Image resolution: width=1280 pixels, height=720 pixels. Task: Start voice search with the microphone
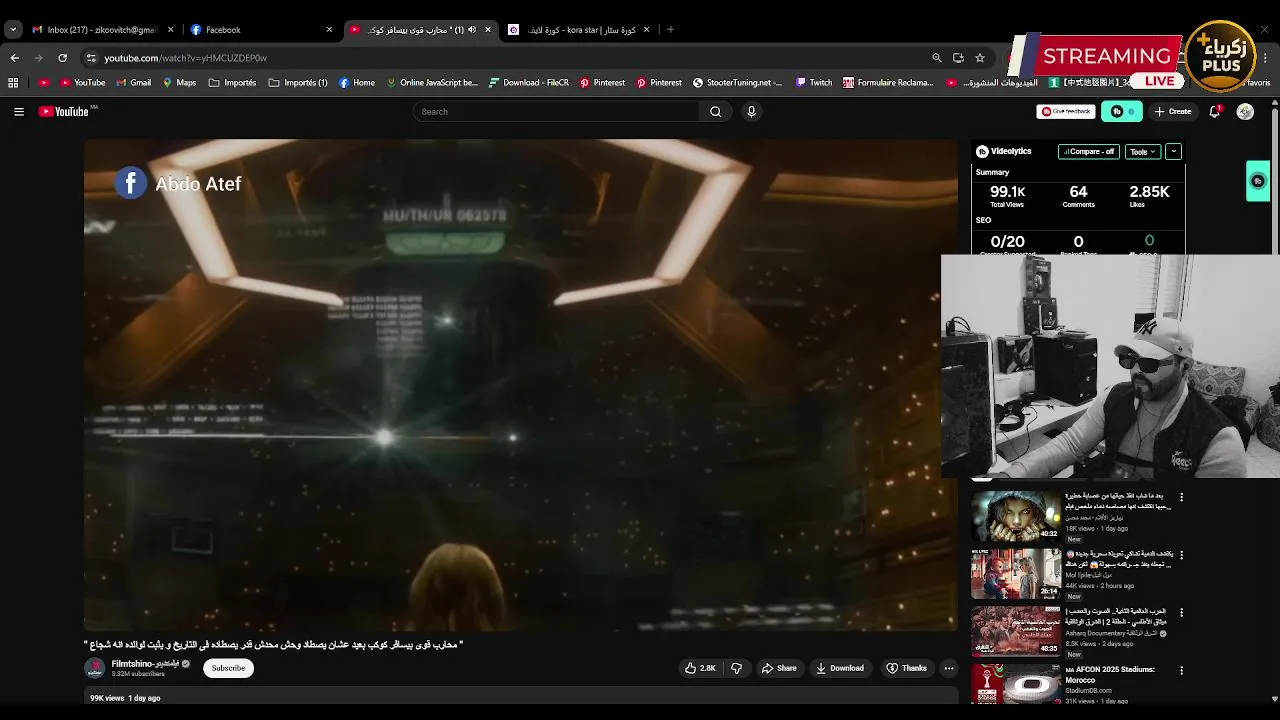[x=751, y=112]
